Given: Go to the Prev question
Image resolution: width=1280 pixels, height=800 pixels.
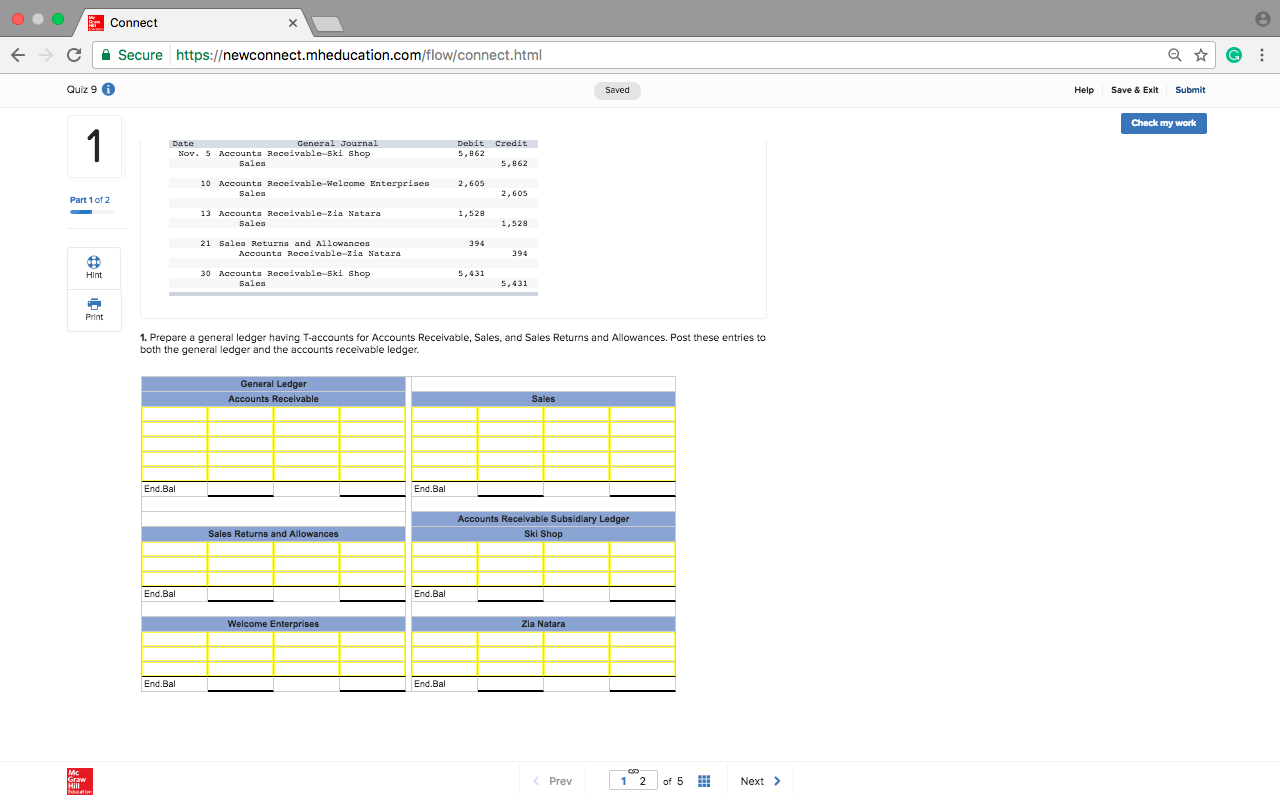Looking at the screenshot, I should (552, 781).
